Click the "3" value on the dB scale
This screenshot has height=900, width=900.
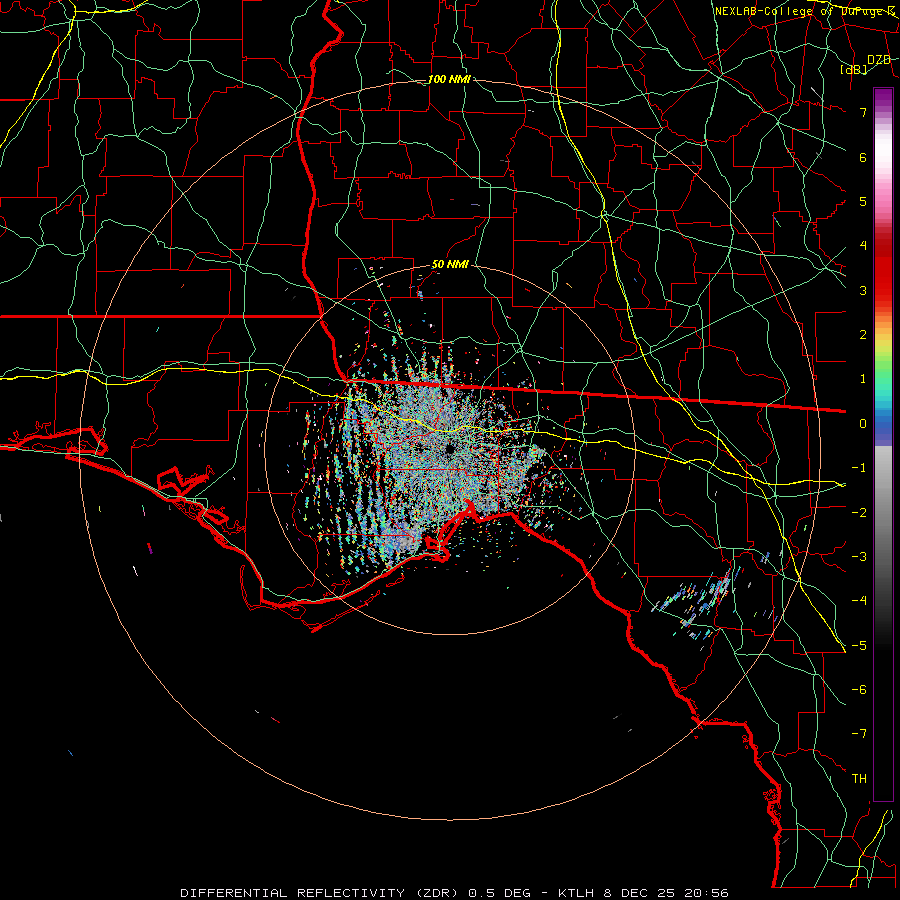[863, 290]
